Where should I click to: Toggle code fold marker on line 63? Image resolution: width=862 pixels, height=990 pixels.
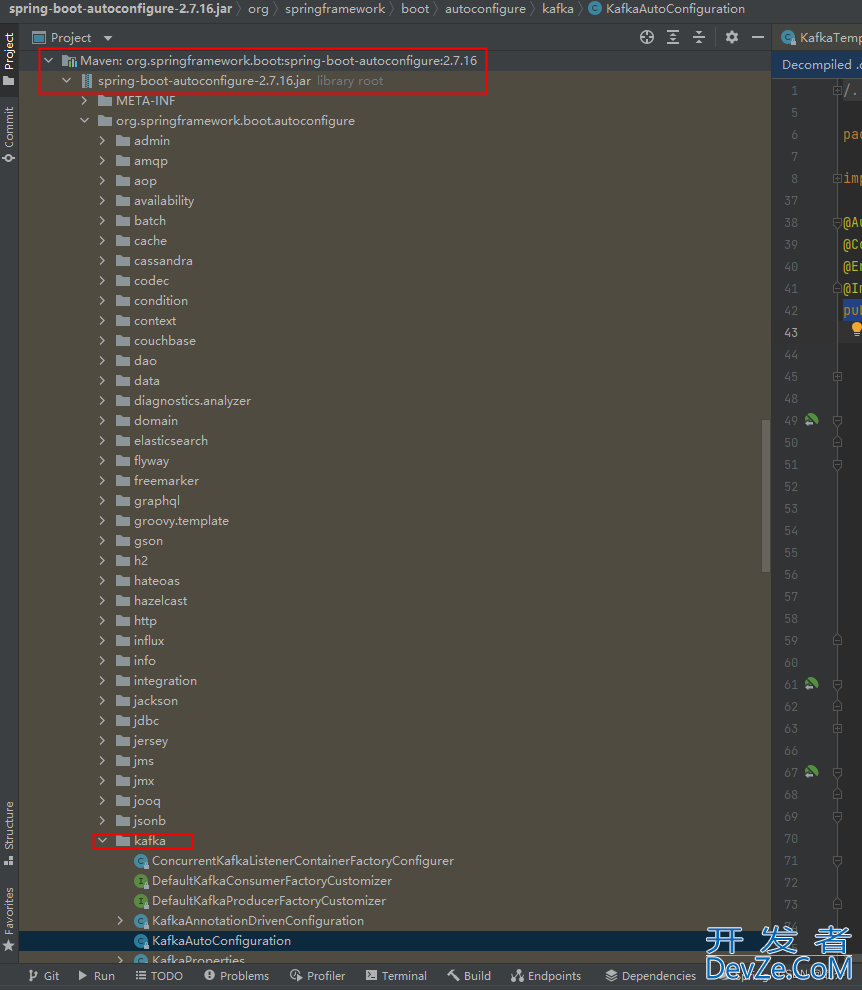tap(837, 728)
